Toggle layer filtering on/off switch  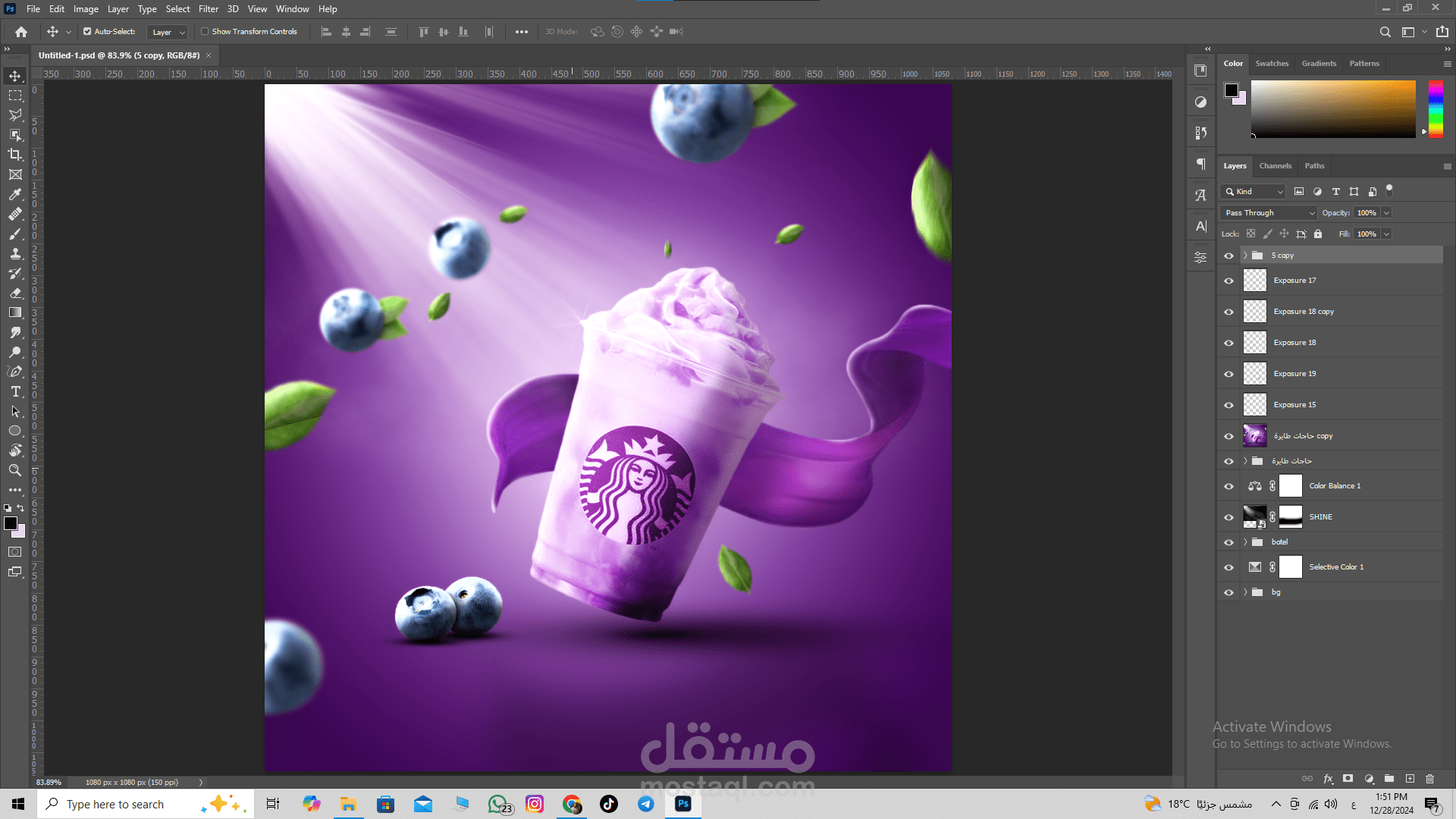click(x=1389, y=190)
